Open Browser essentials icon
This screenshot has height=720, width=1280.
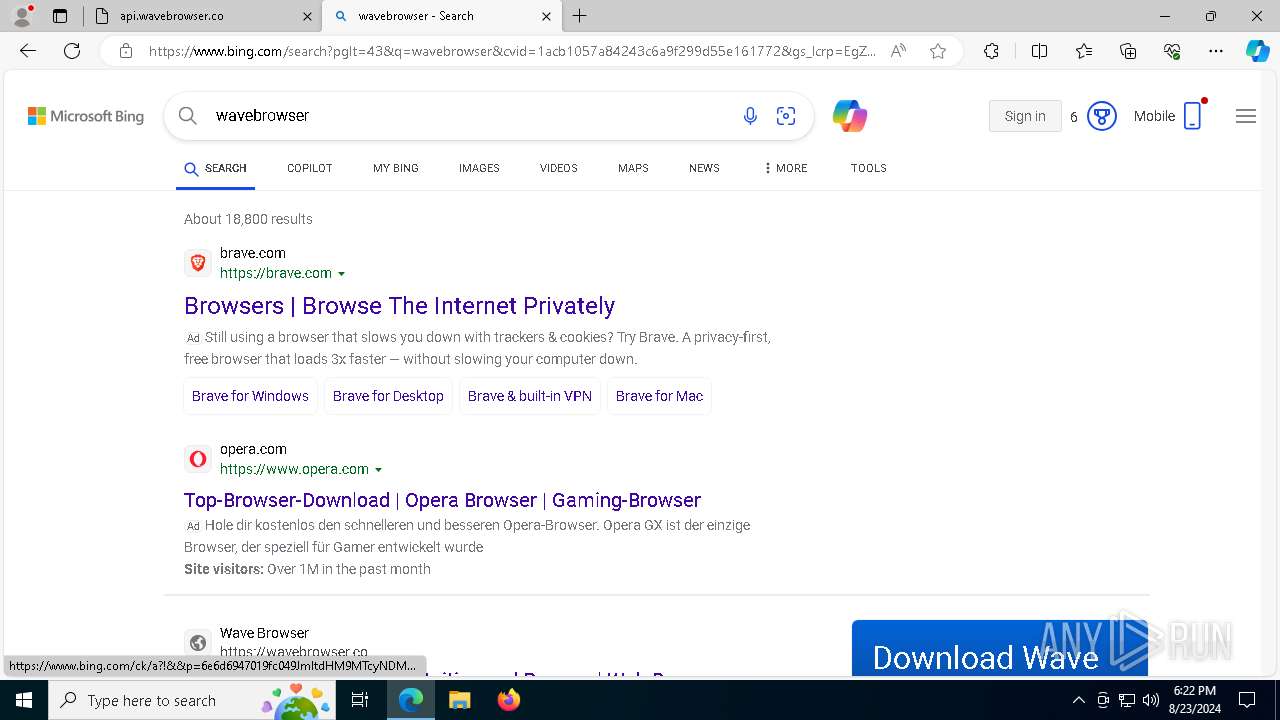[1172, 51]
